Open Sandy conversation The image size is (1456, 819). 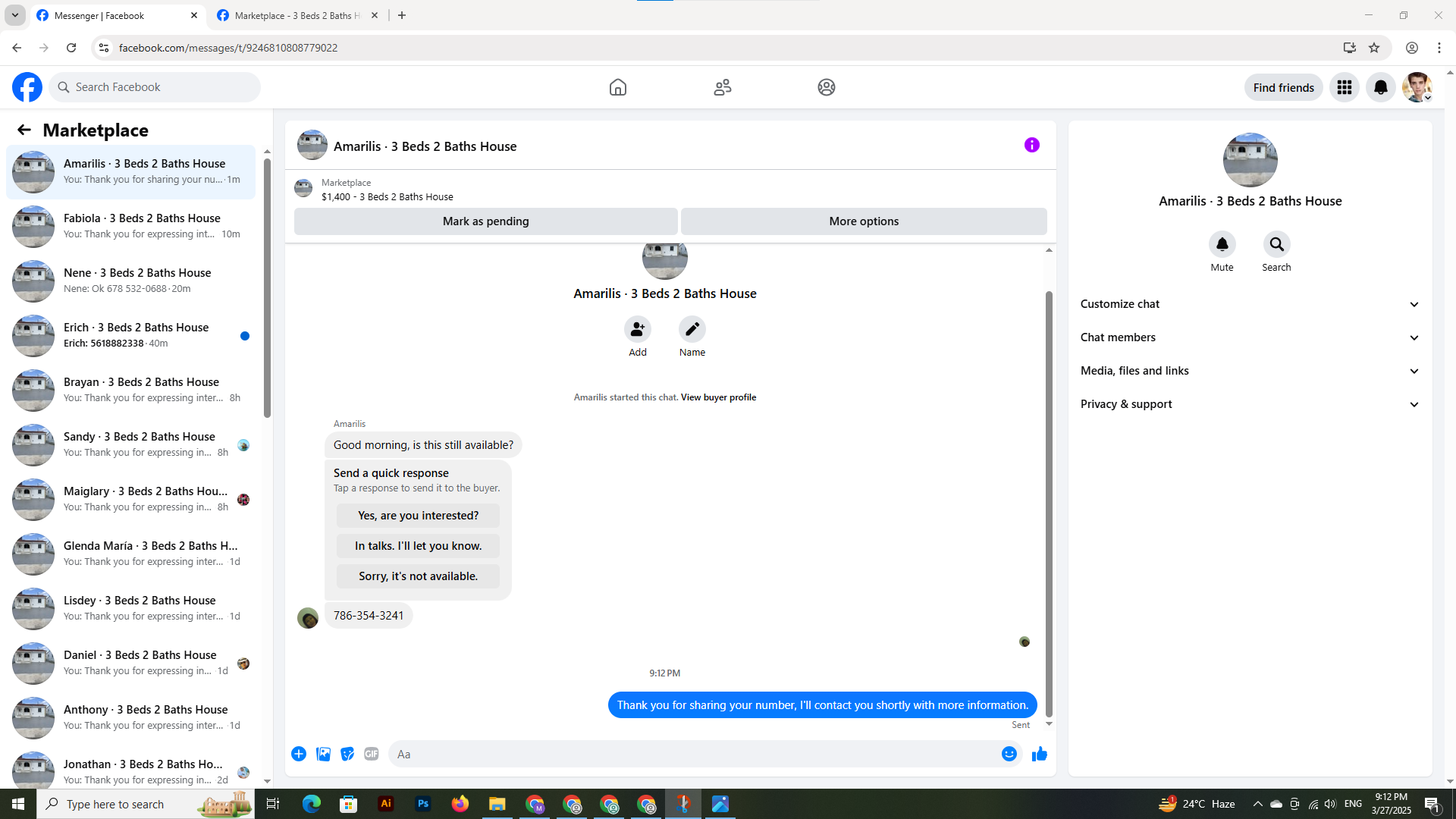130,444
